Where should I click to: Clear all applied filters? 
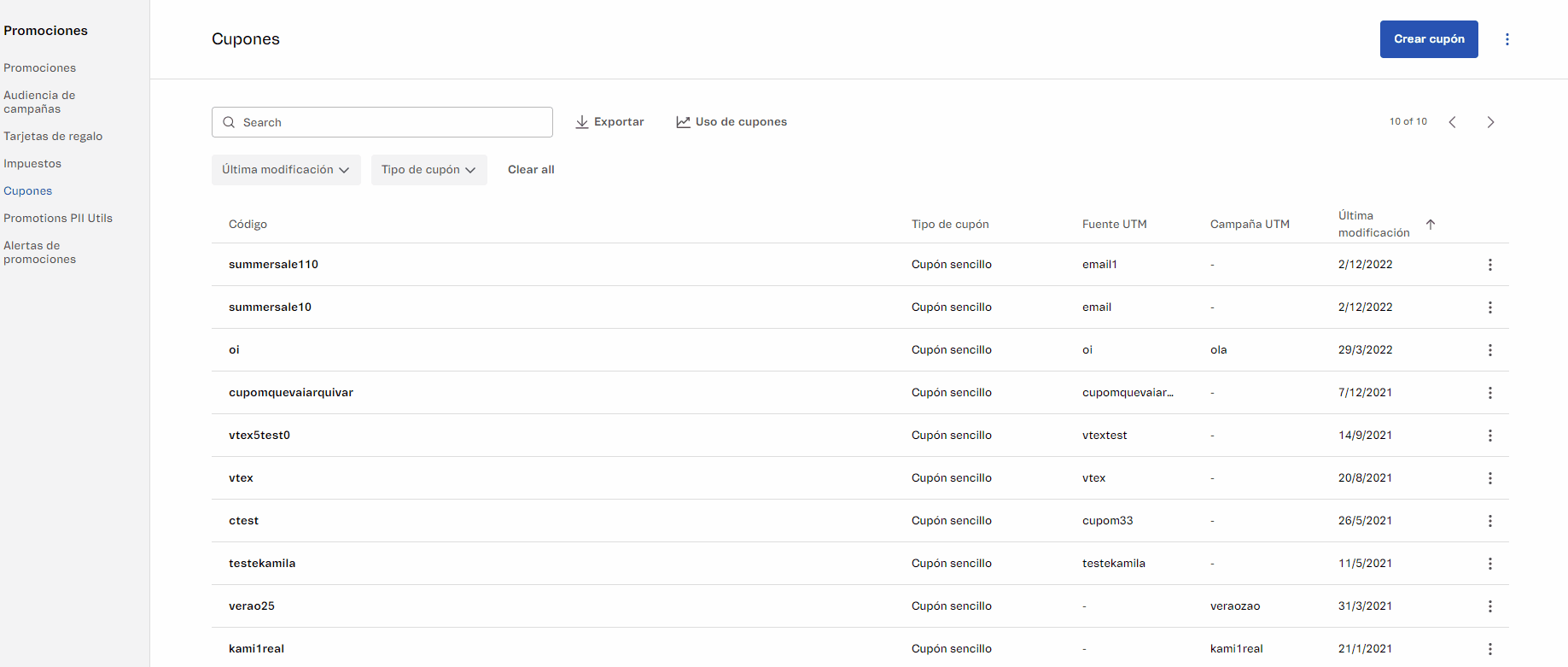click(x=531, y=170)
